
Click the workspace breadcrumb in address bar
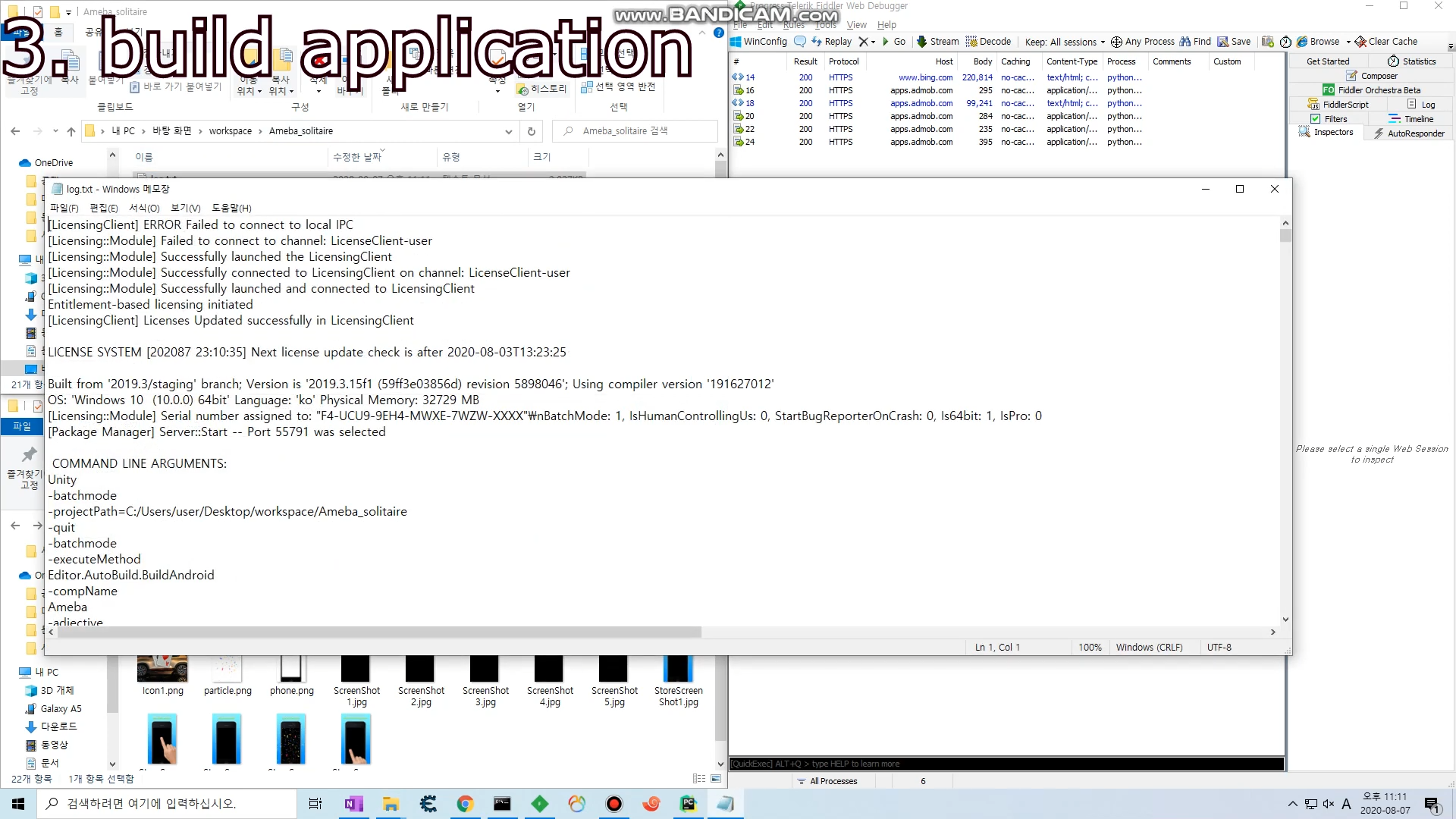[x=231, y=131]
